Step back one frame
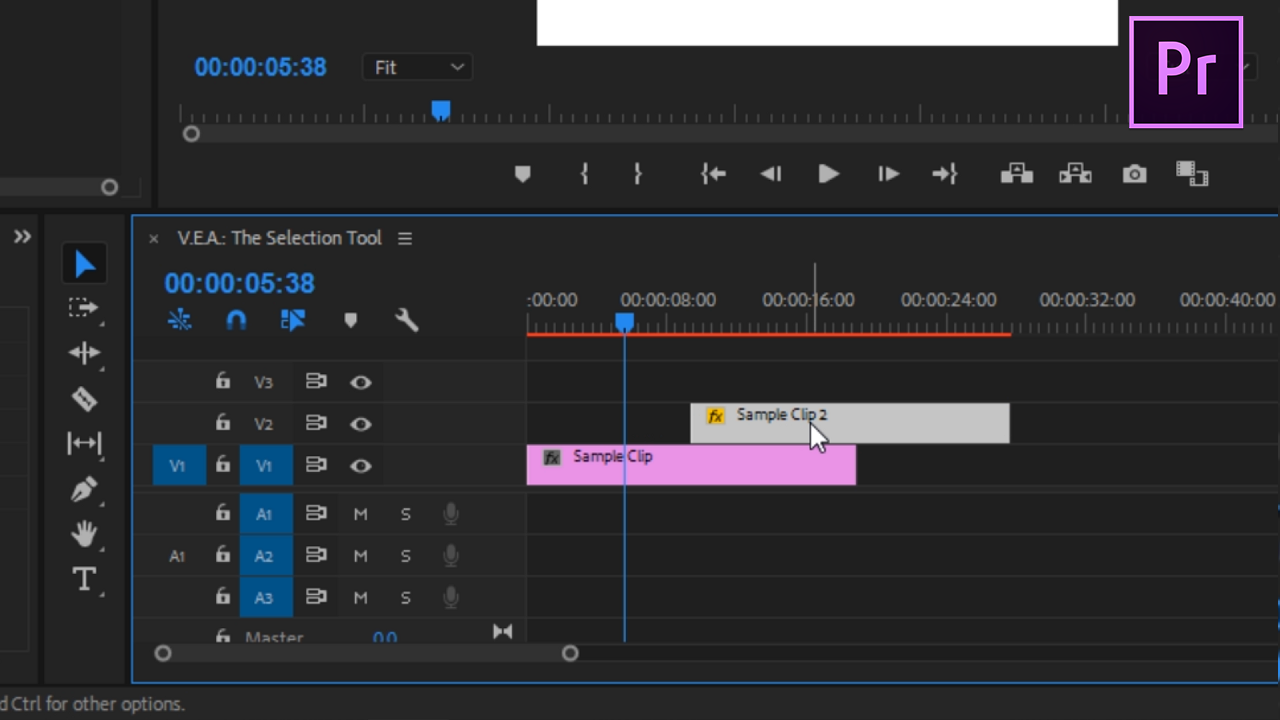This screenshot has width=1280, height=720. pyautogui.click(x=770, y=174)
